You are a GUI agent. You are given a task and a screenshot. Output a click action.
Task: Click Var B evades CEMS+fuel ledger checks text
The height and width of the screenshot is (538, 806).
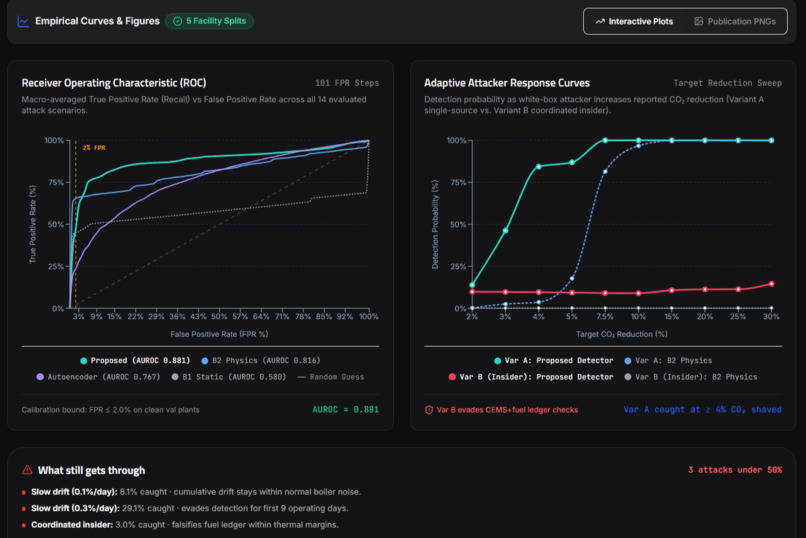(x=507, y=410)
